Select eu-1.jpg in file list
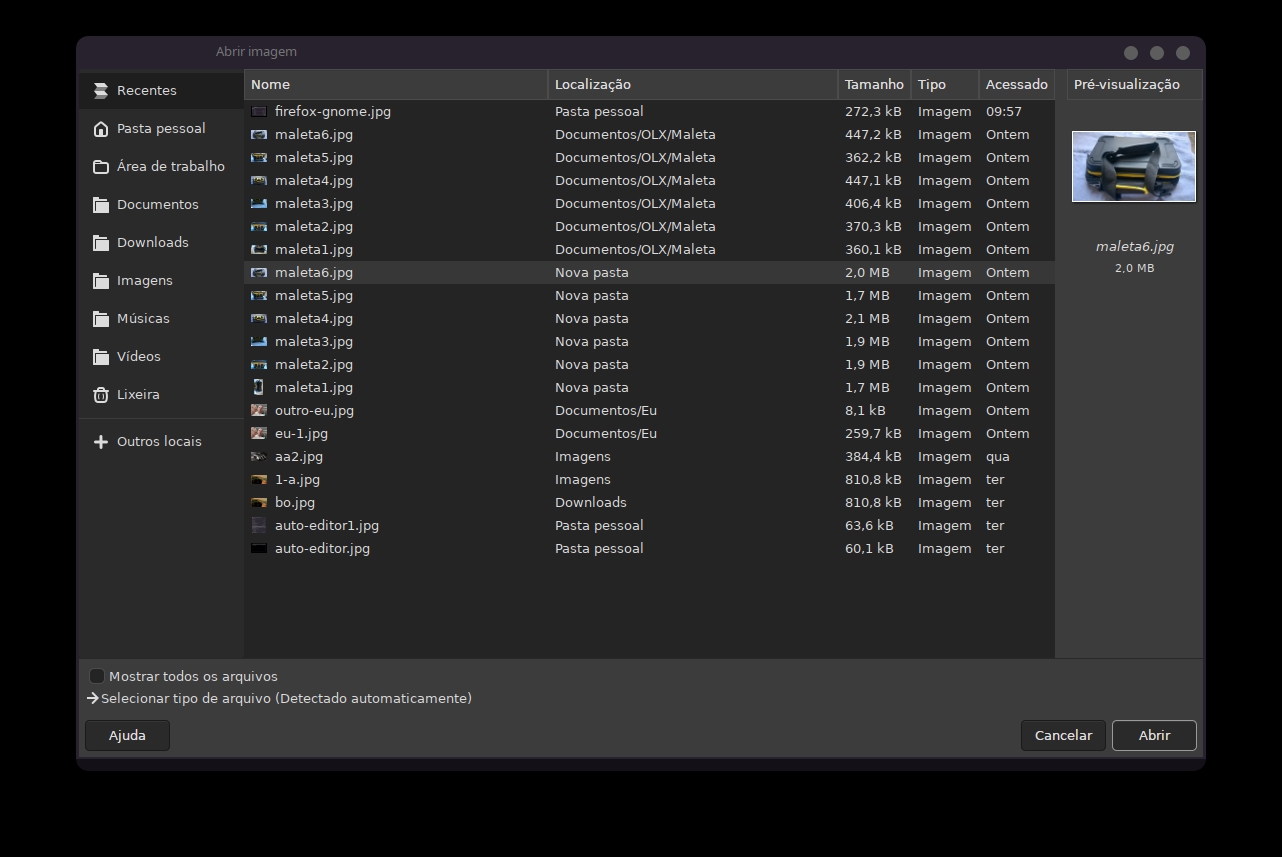1282x857 pixels. tap(301, 434)
